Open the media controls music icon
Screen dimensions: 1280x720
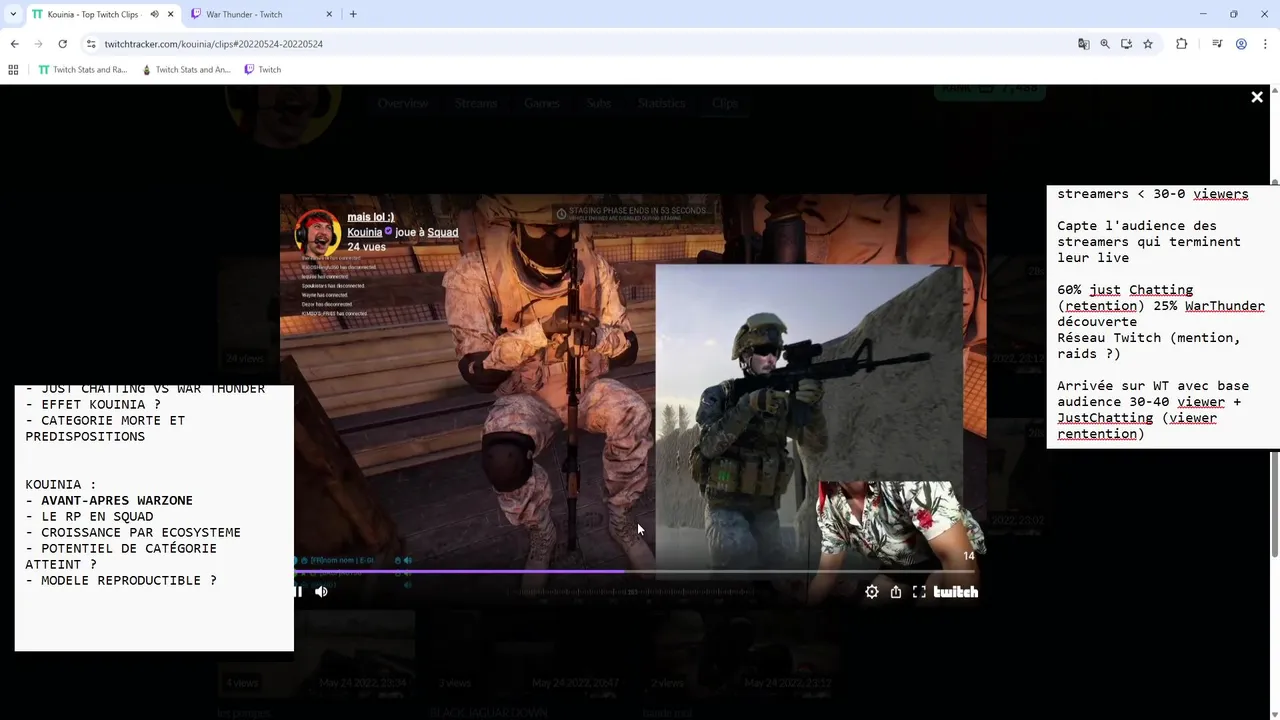coord(1217,44)
